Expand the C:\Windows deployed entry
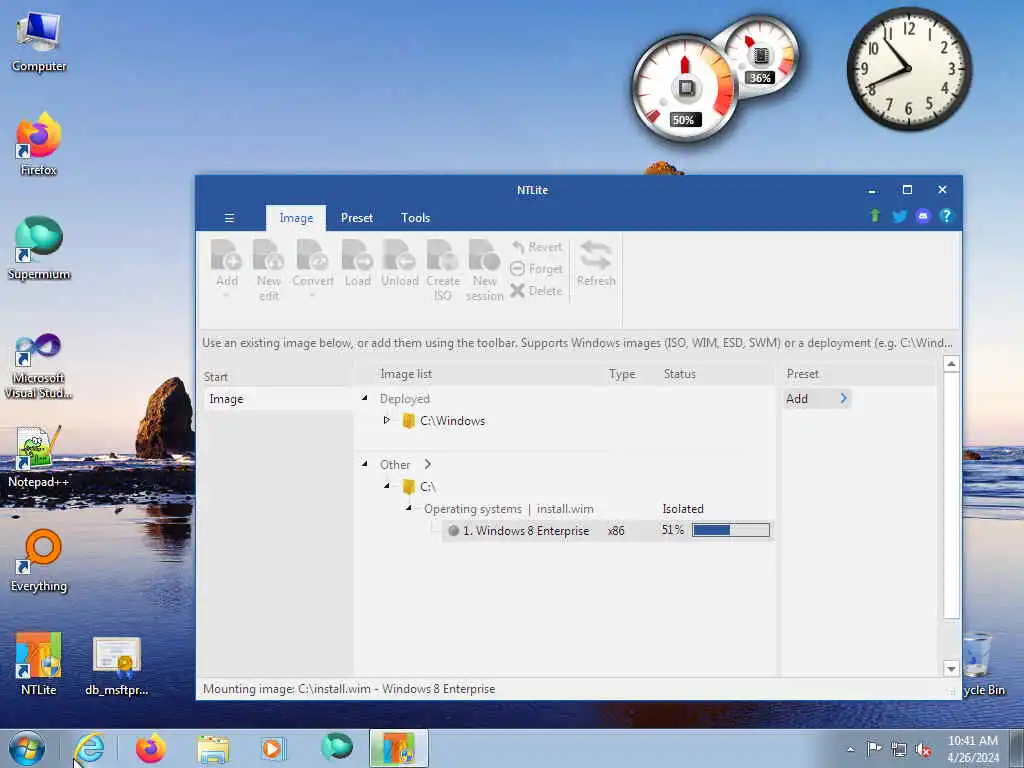This screenshot has width=1024, height=768. point(387,420)
